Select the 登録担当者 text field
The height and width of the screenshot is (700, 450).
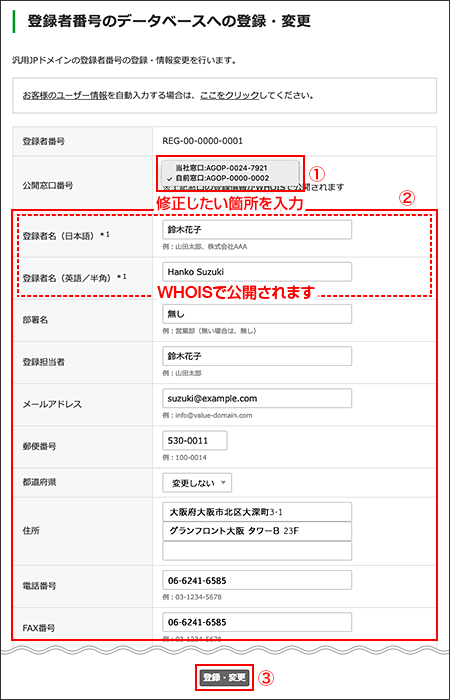[x=257, y=356]
